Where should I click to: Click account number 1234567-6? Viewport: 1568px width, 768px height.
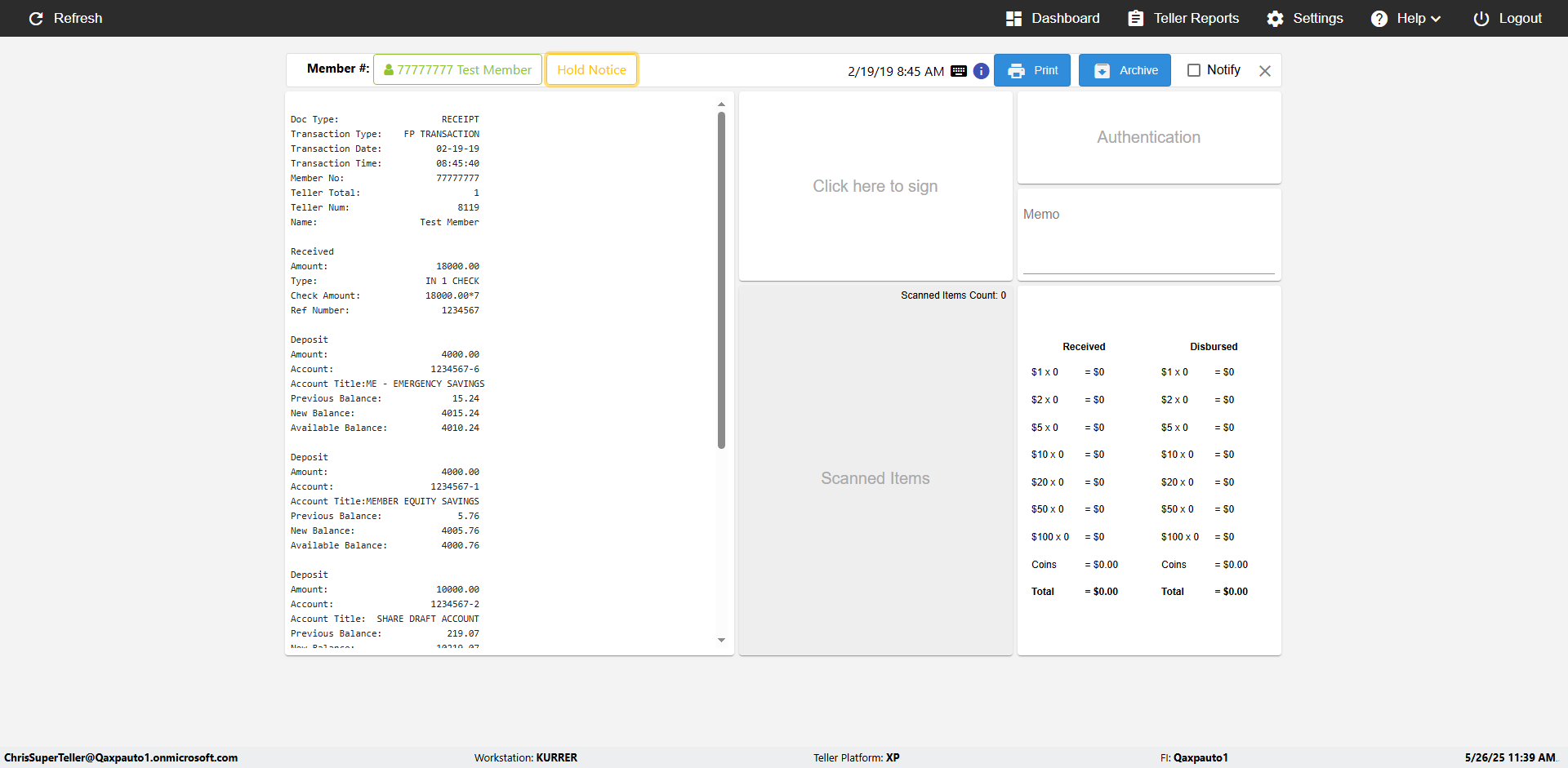pos(455,369)
